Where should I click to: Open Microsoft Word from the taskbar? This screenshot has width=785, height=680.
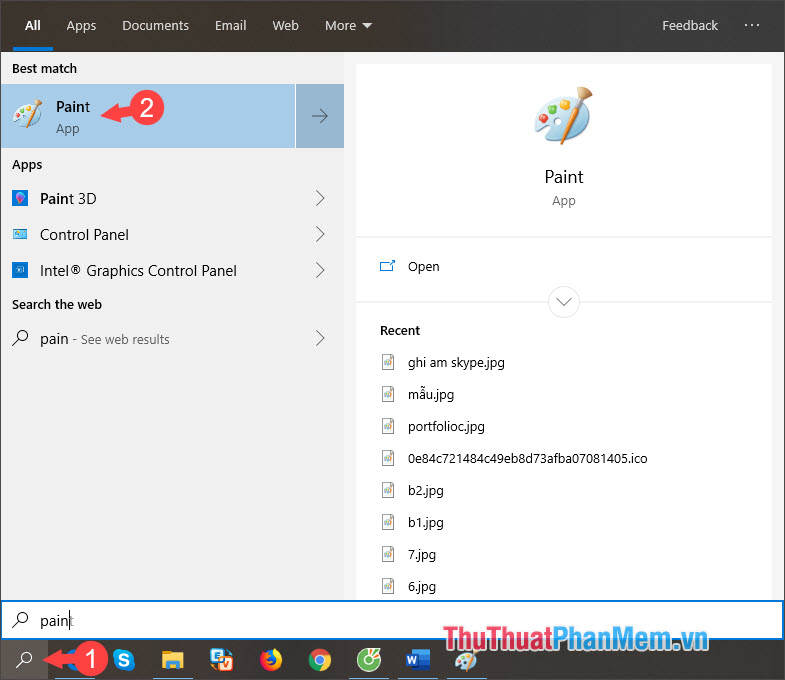click(418, 660)
